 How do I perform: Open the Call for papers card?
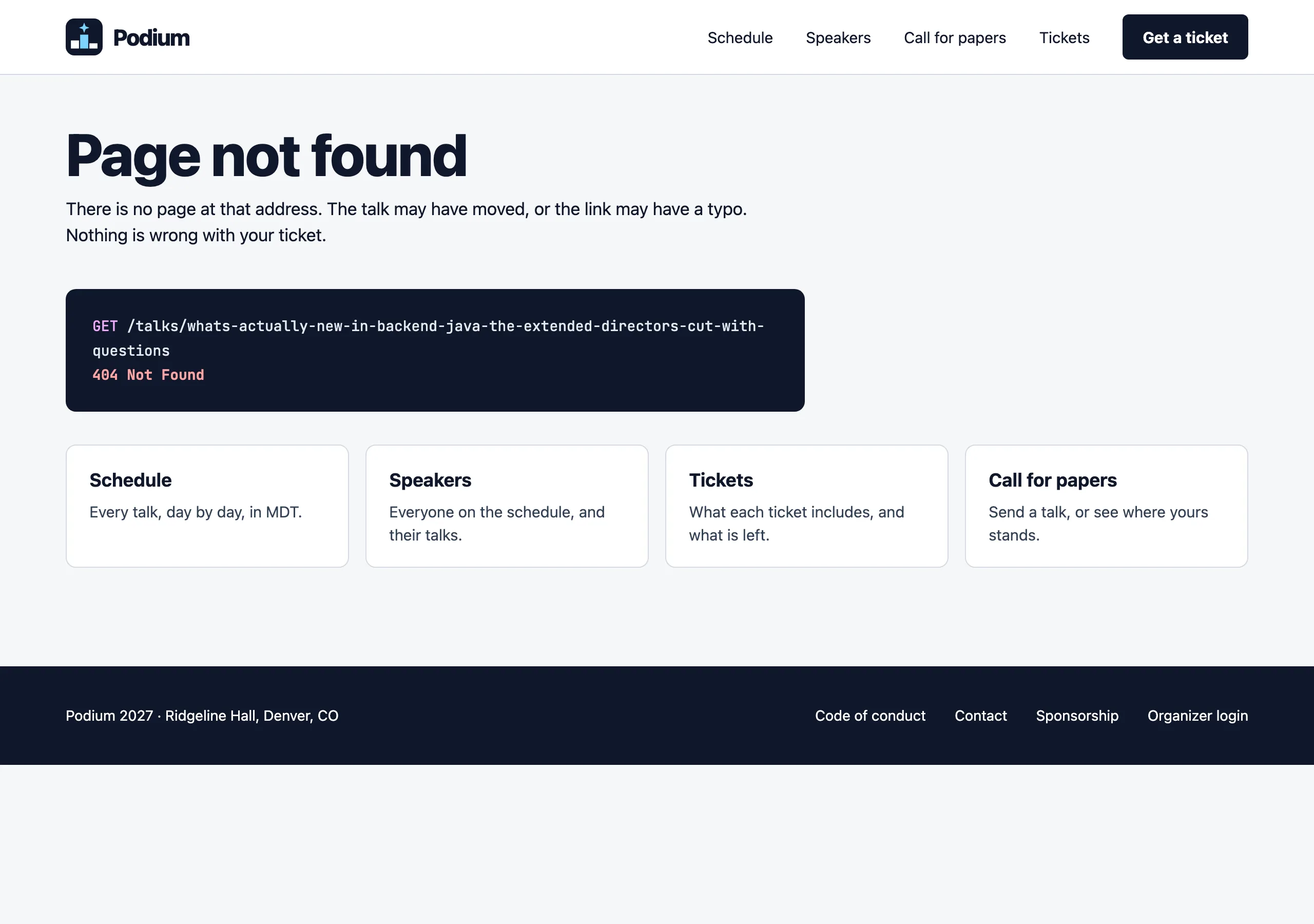click(1106, 506)
